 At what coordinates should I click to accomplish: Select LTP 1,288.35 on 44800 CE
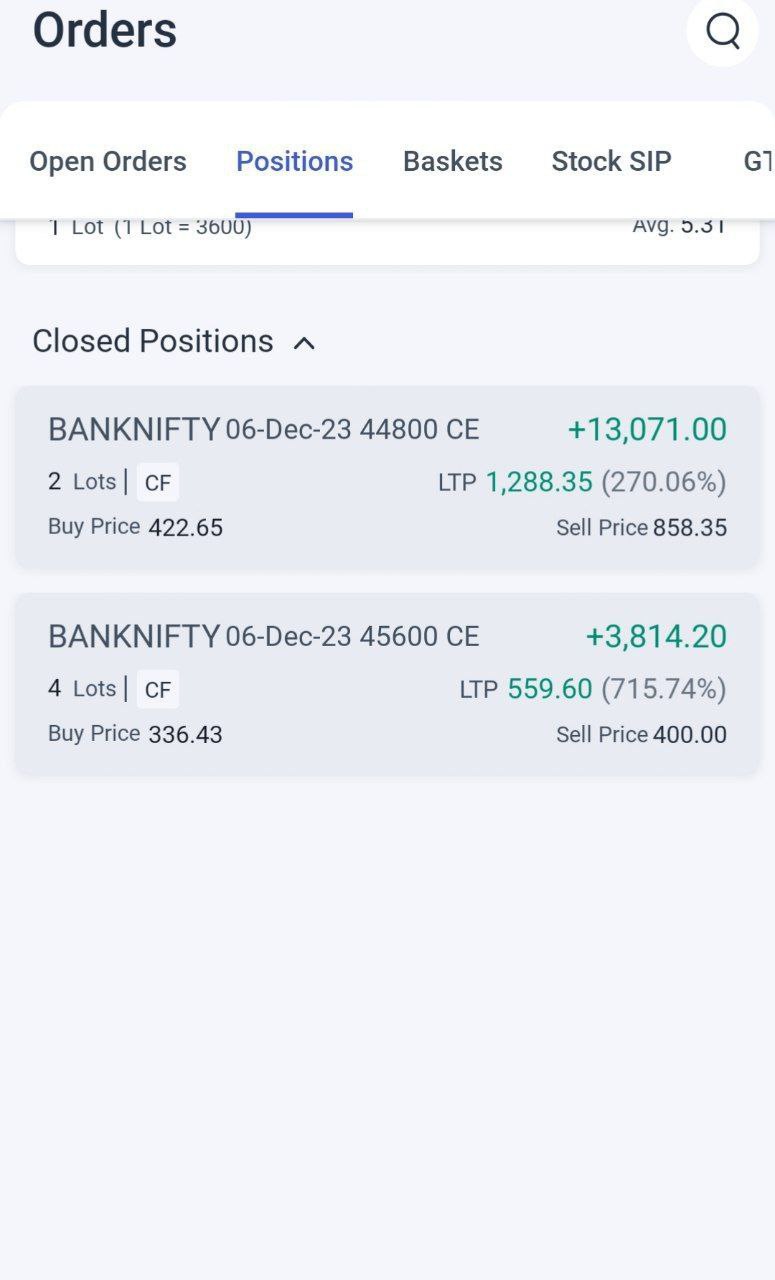pyautogui.click(x=539, y=483)
